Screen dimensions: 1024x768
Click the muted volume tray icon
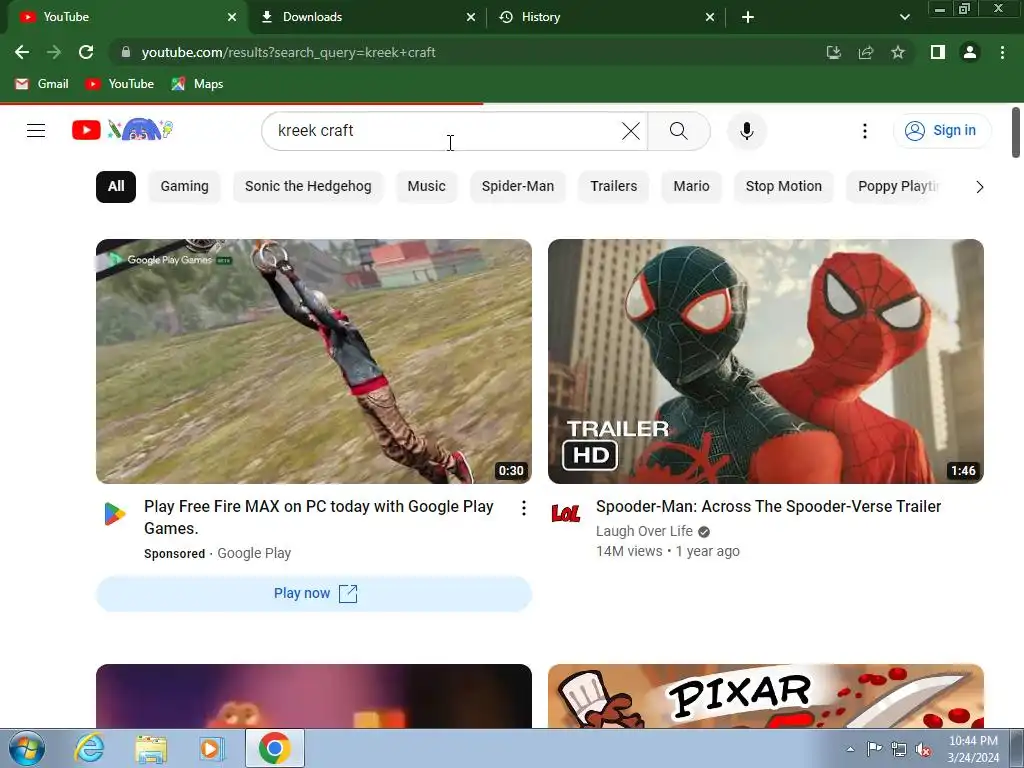(x=923, y=750)
